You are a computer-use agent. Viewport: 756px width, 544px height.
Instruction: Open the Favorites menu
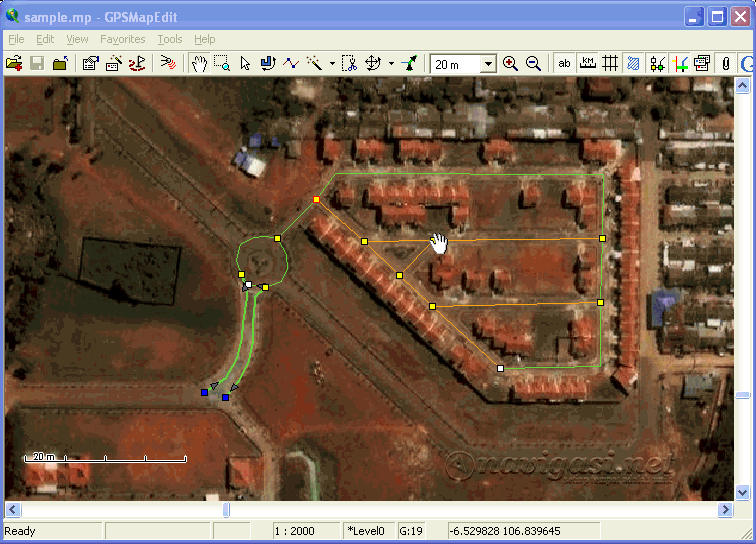122,39
